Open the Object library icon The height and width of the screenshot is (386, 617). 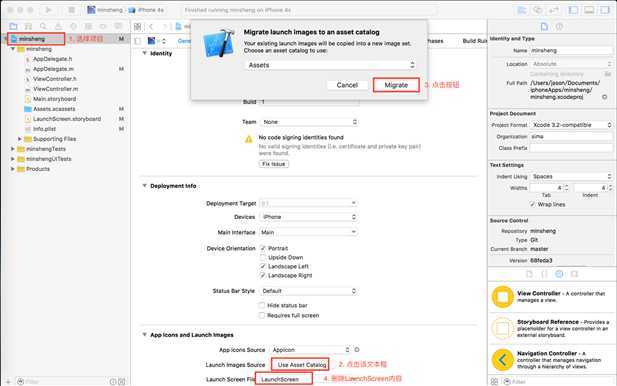coord(559,274)
